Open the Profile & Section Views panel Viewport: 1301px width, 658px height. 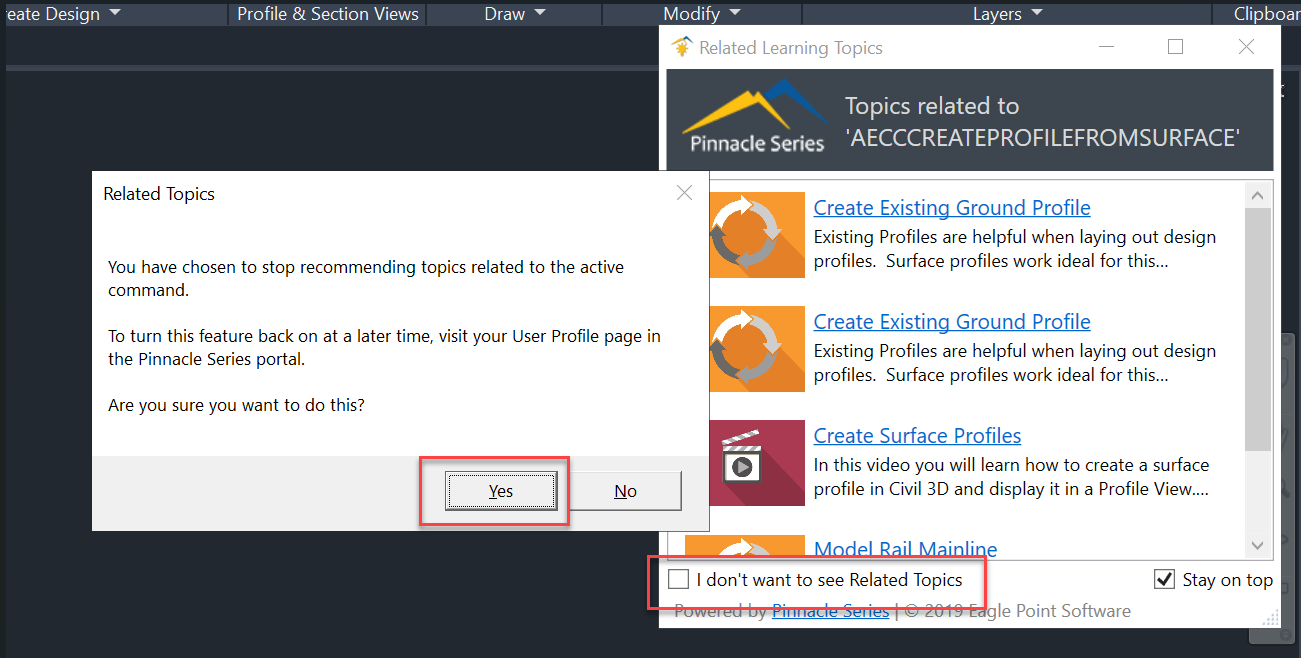[x=326, y=14]
